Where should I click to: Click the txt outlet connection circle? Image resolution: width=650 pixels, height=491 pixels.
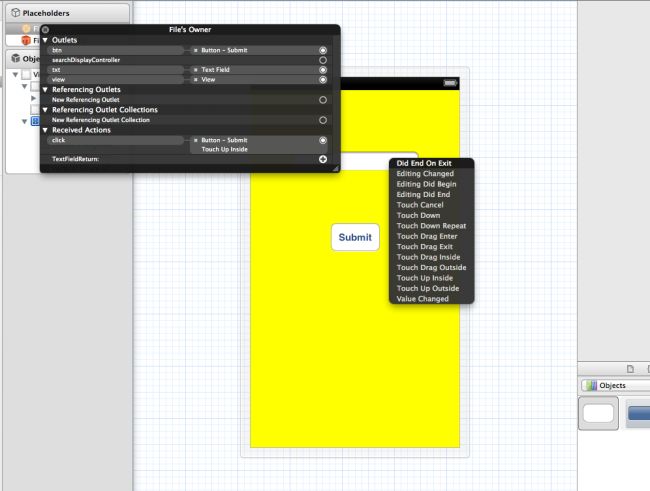(323, 70)
